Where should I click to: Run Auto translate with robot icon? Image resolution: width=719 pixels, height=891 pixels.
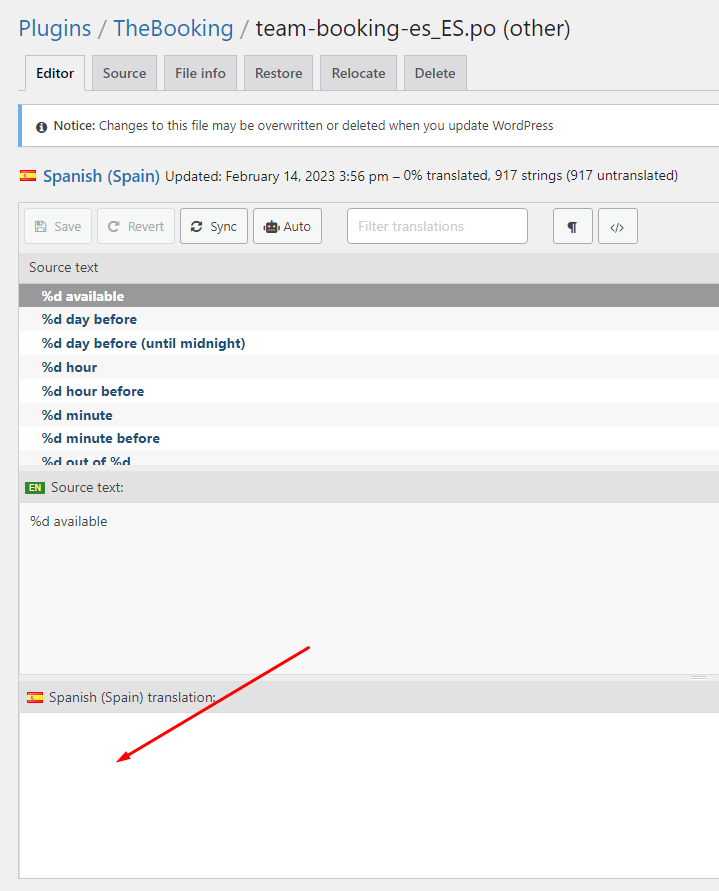click(287, 226)
